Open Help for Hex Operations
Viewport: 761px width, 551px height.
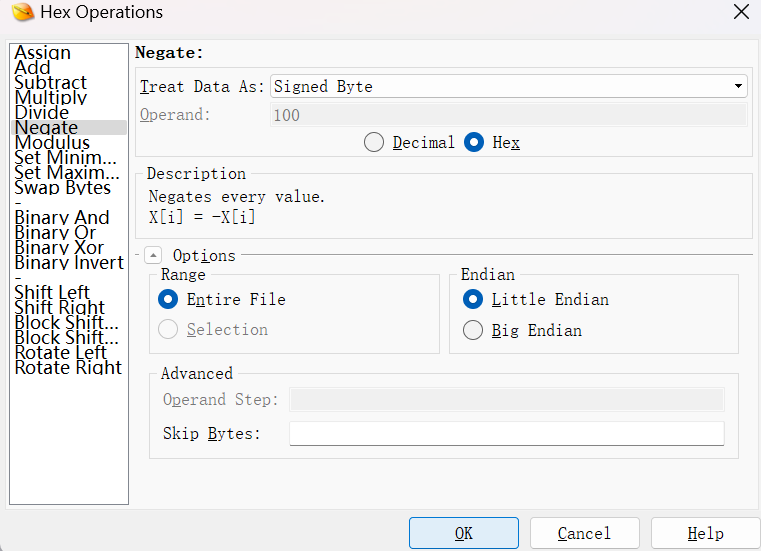click(705, 533)
